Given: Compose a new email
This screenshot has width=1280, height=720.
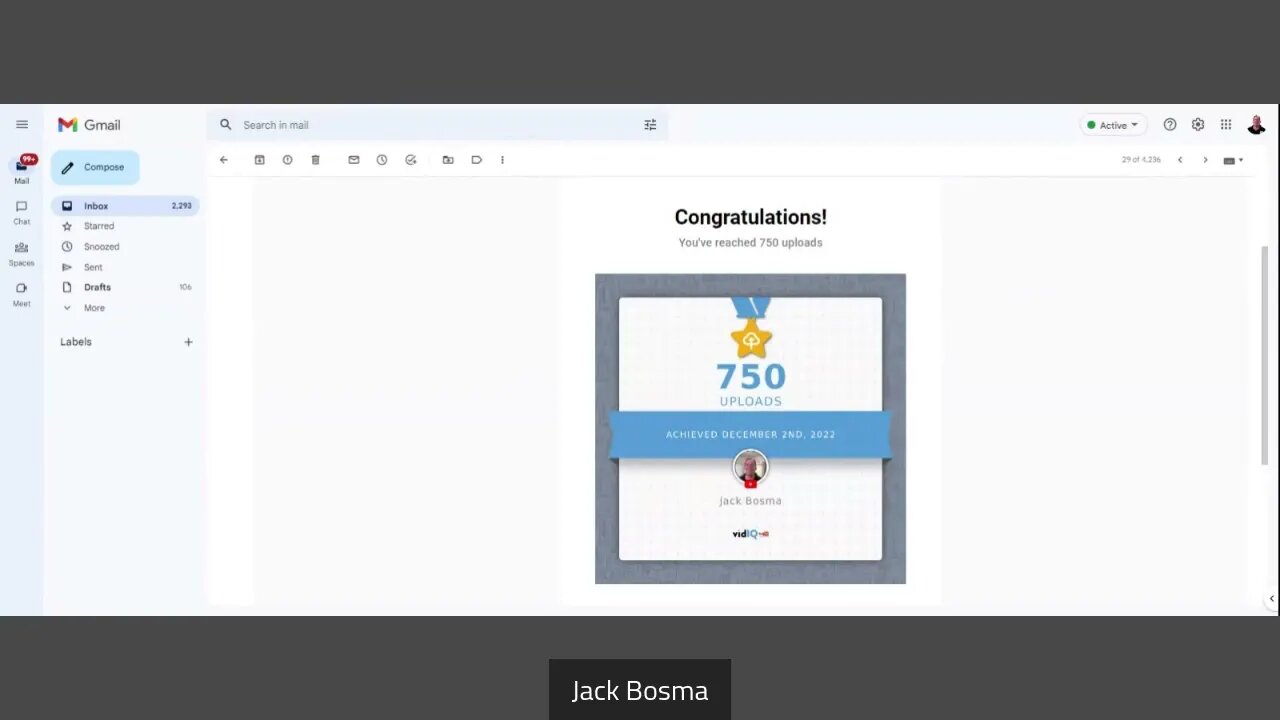Looking at the screenshot, I should [x=95, y=167].
